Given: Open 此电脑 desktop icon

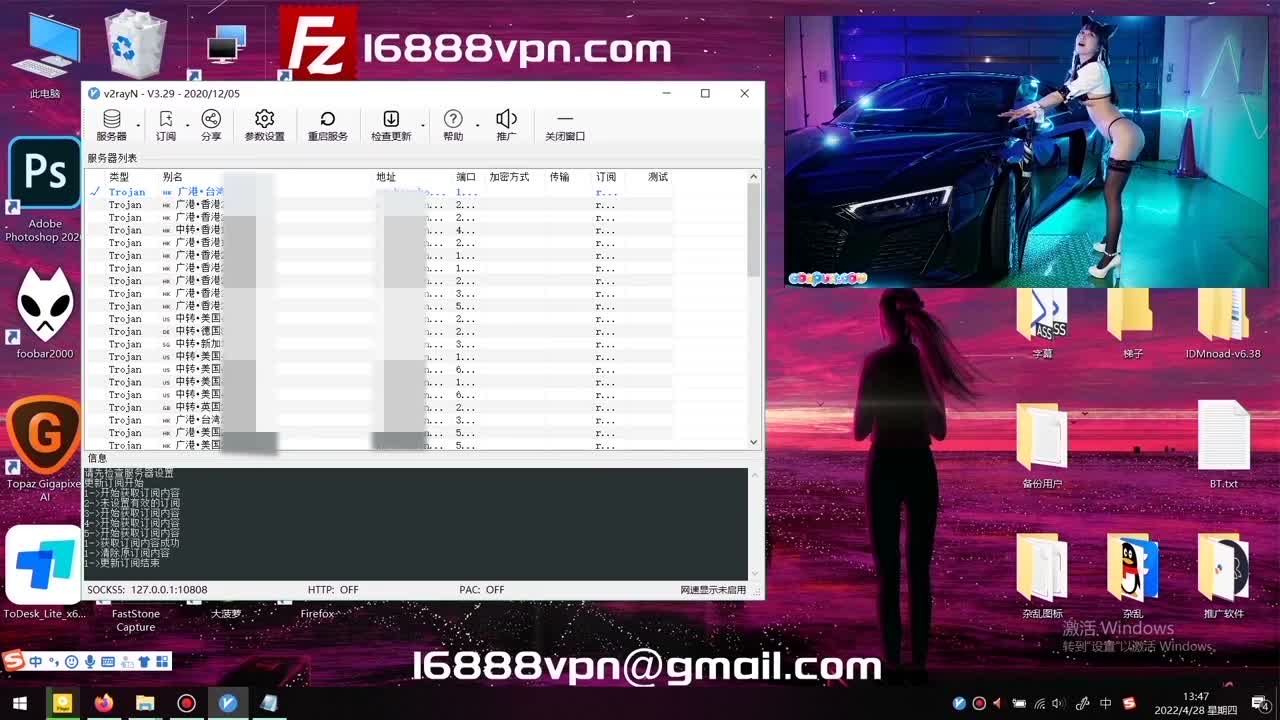Looking at the screenshot, I should tap(45, 56).
